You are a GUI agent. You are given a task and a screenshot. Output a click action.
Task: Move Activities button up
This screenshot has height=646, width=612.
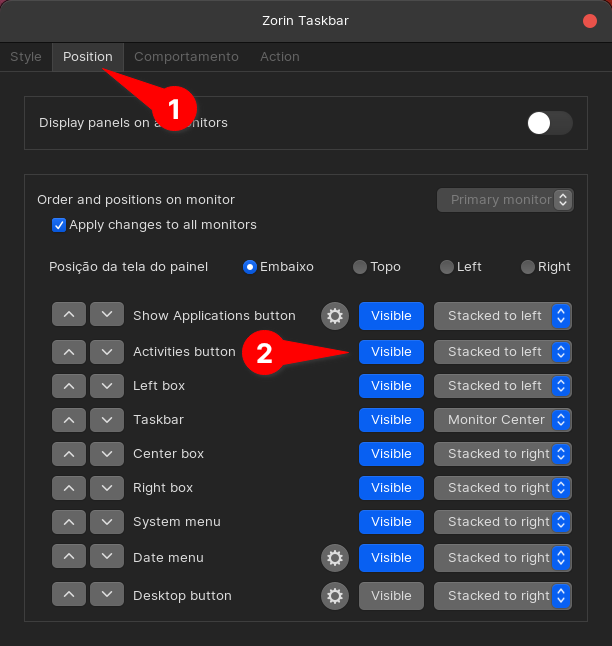coord(69,352)
